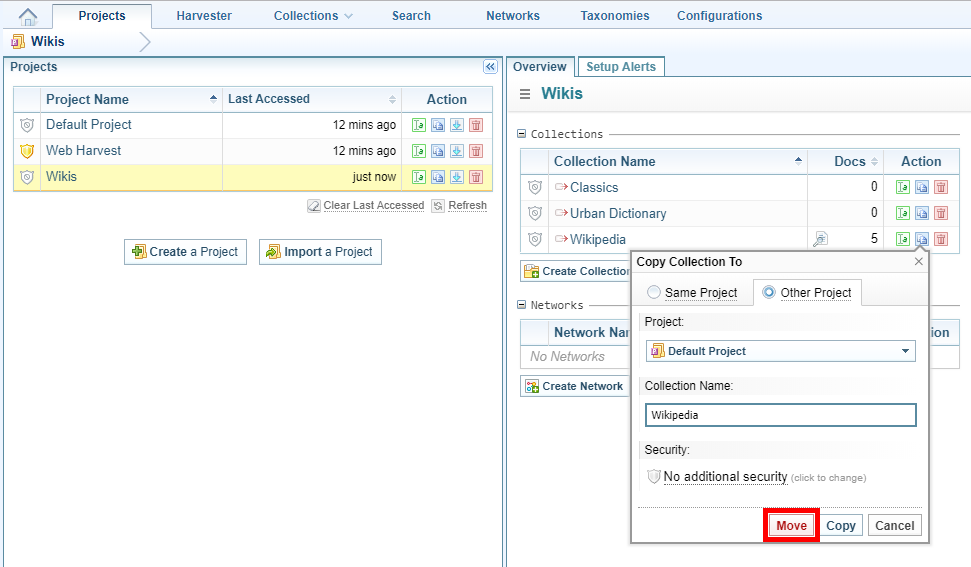Delete the Classics collection via trash icon
The width and height of the screenshot is (971, 567).
941,188
